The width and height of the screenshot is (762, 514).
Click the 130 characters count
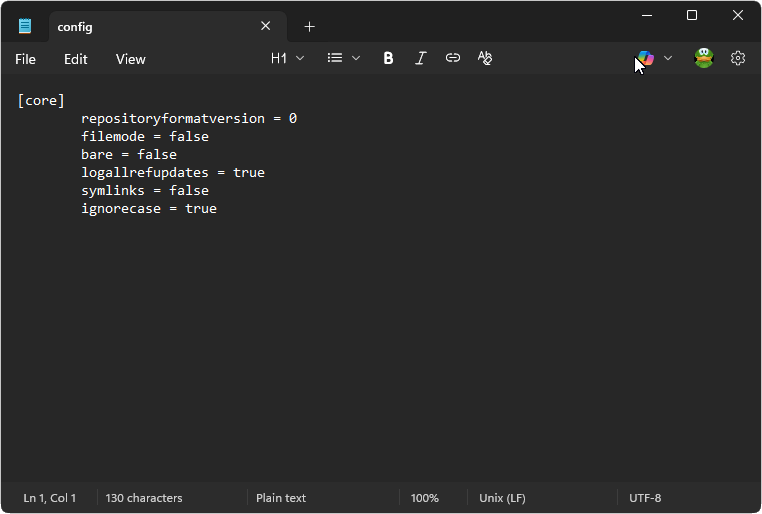click(144, 498)
